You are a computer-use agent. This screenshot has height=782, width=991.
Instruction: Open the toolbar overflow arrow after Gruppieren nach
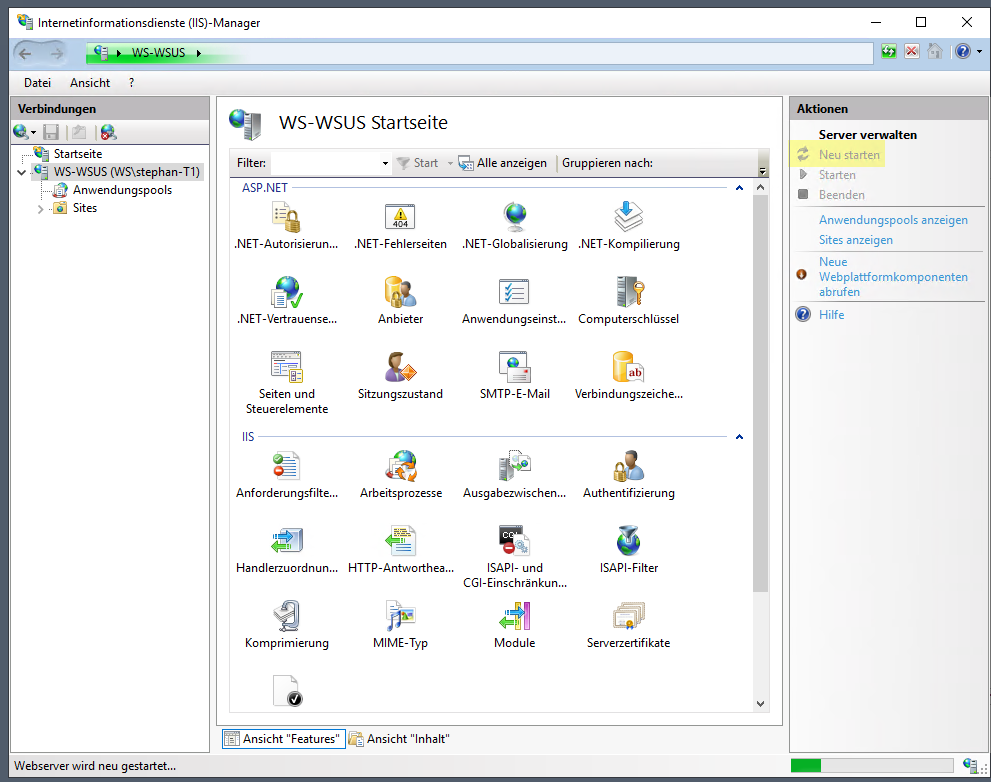click(762, 171)
